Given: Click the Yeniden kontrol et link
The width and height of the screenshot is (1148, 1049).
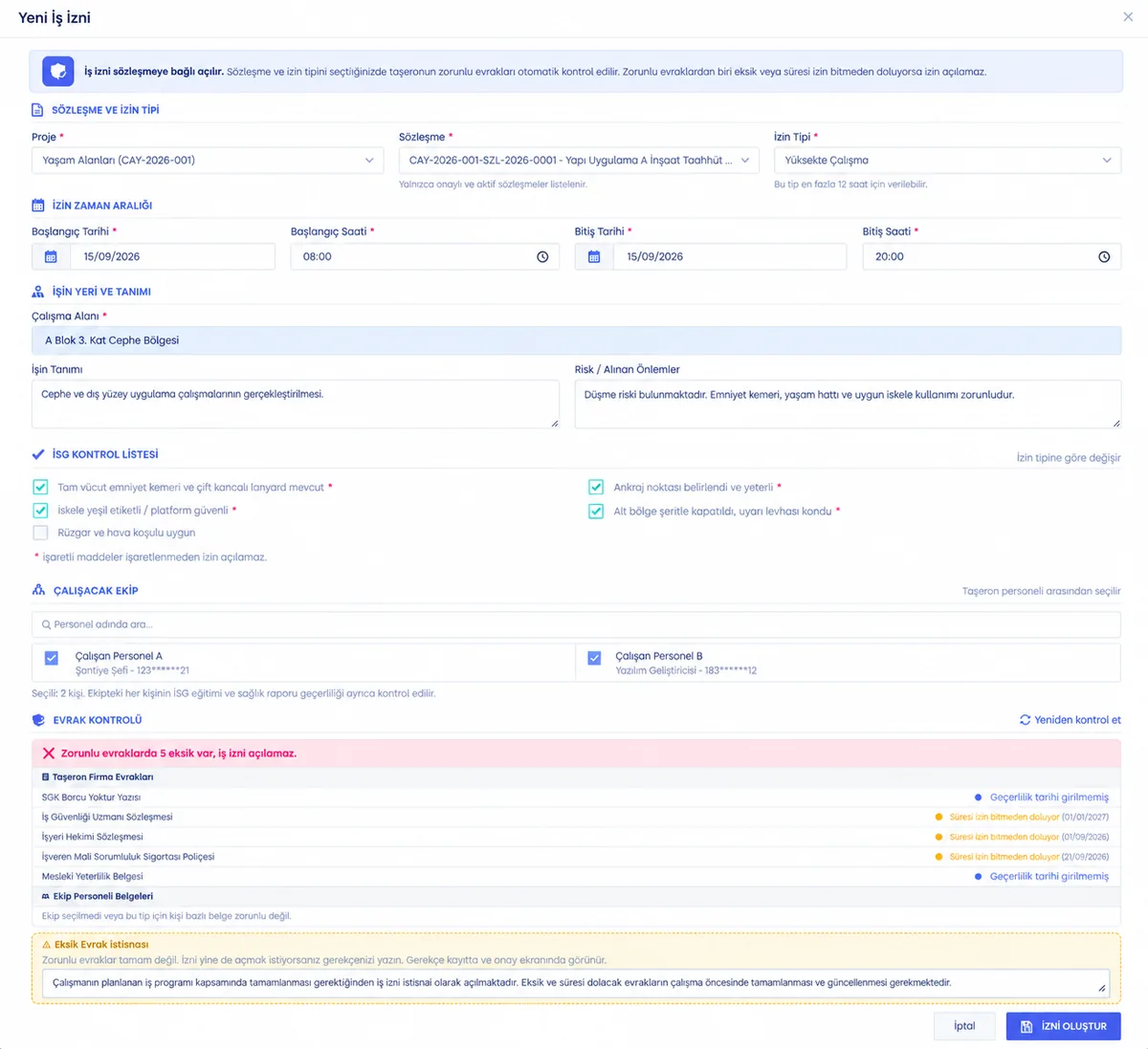Looking at the screenshot, I should pos(1071,720).
